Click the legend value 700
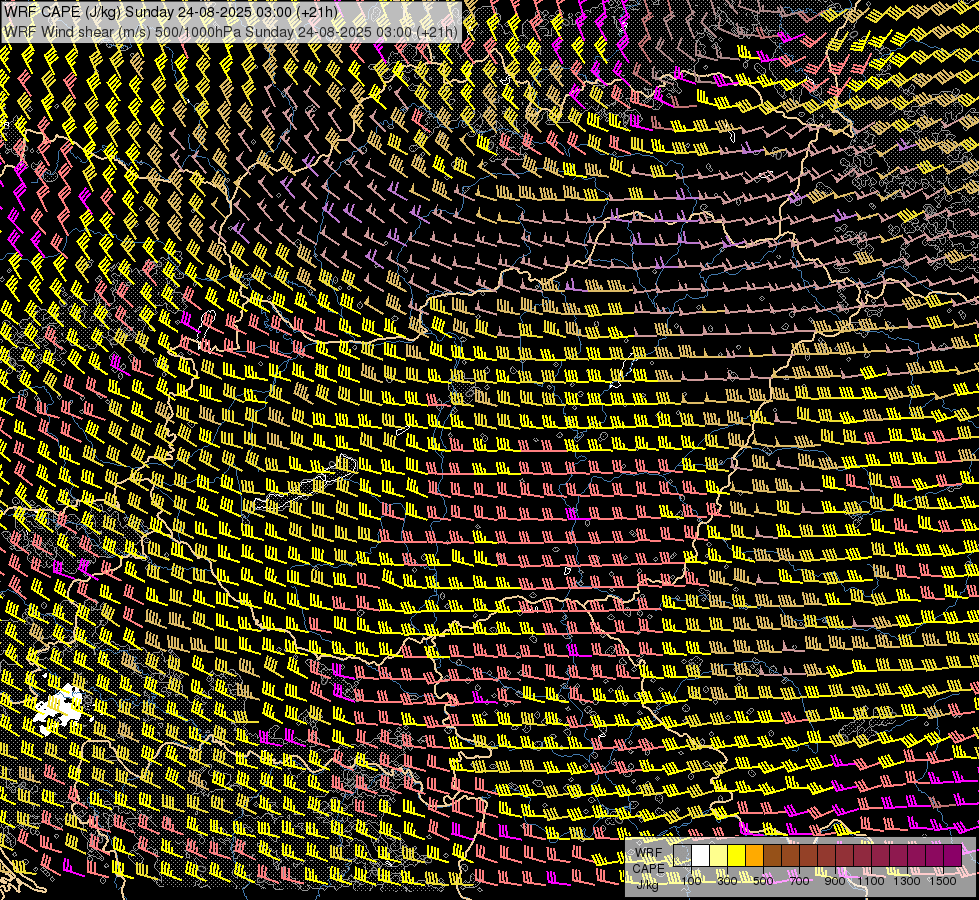Image resolution: width=979 pixels, height=900 pixels. (799, 881)
